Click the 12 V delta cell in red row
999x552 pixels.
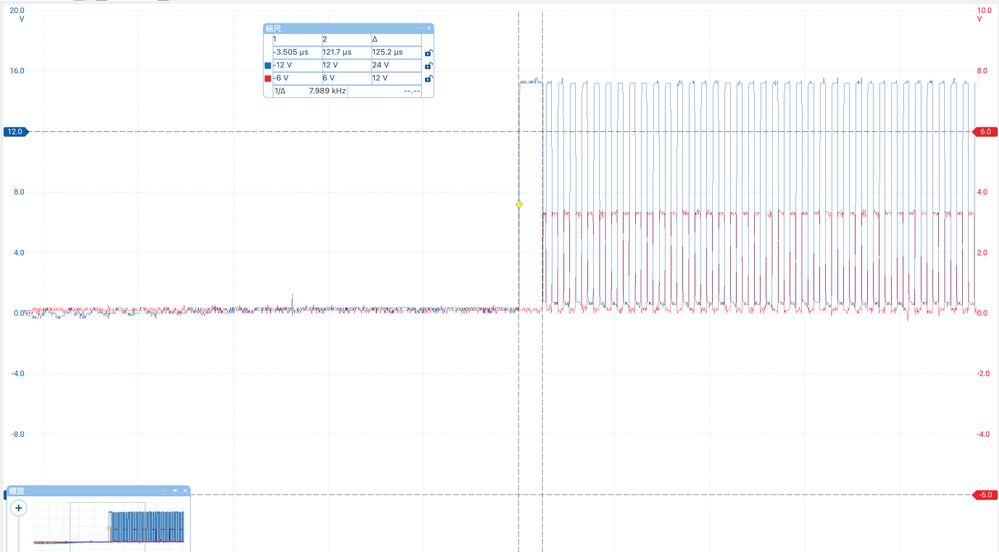pos(396,78)
